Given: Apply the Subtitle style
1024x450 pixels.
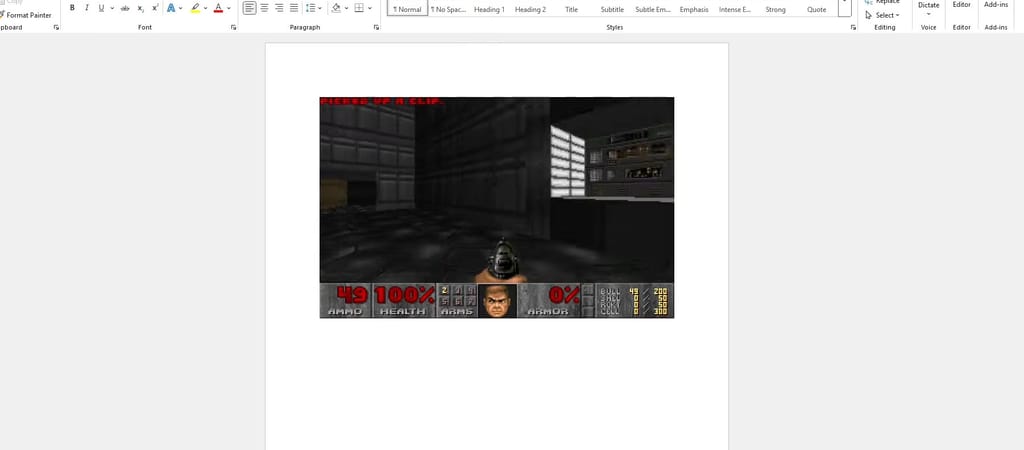Looking at the screenshot, I should 612,9.
